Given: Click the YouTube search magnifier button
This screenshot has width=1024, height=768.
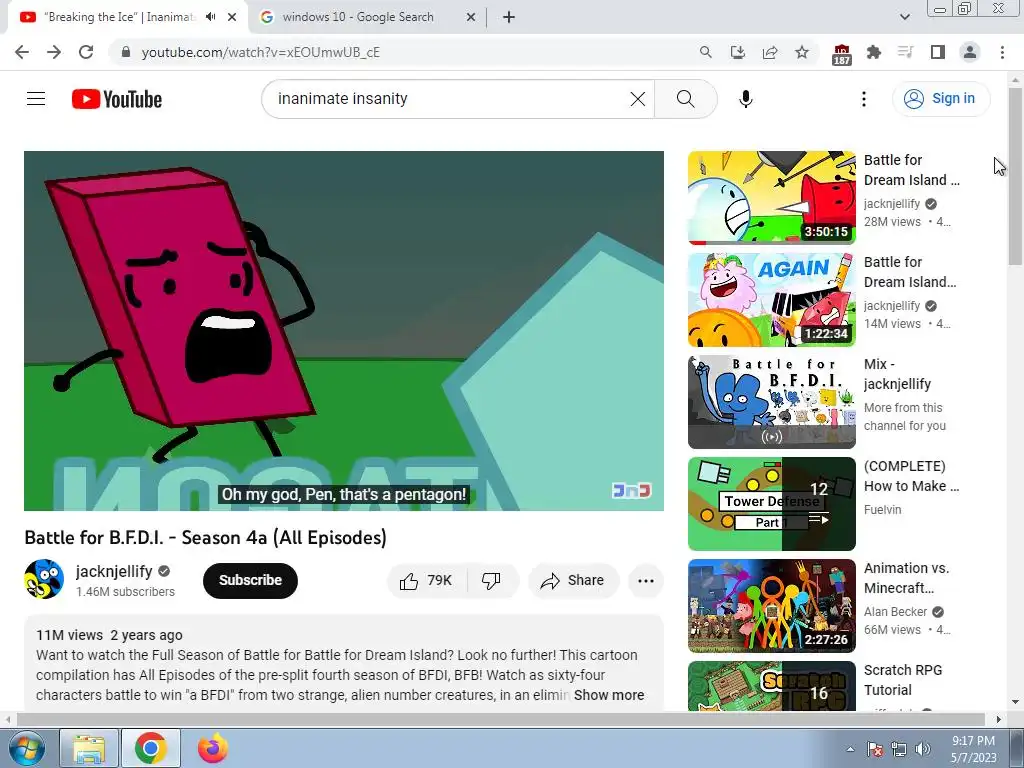Looking at the screenshot, I should [x=686, y=99].
